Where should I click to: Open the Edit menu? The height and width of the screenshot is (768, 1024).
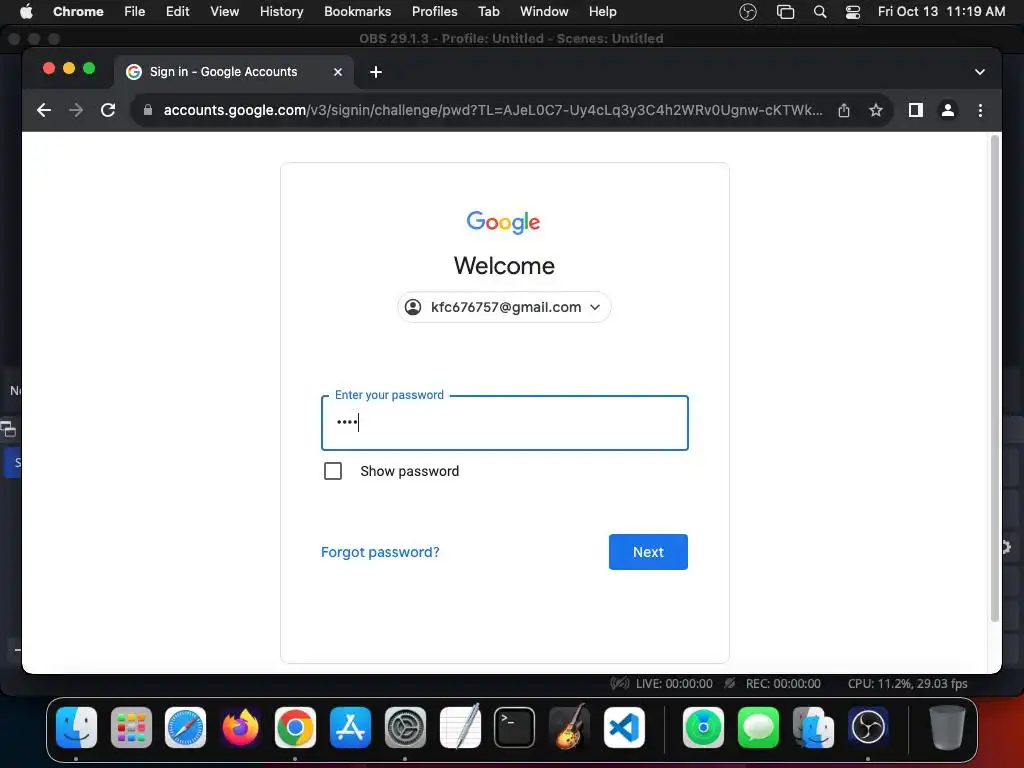[x=178, y=11]
